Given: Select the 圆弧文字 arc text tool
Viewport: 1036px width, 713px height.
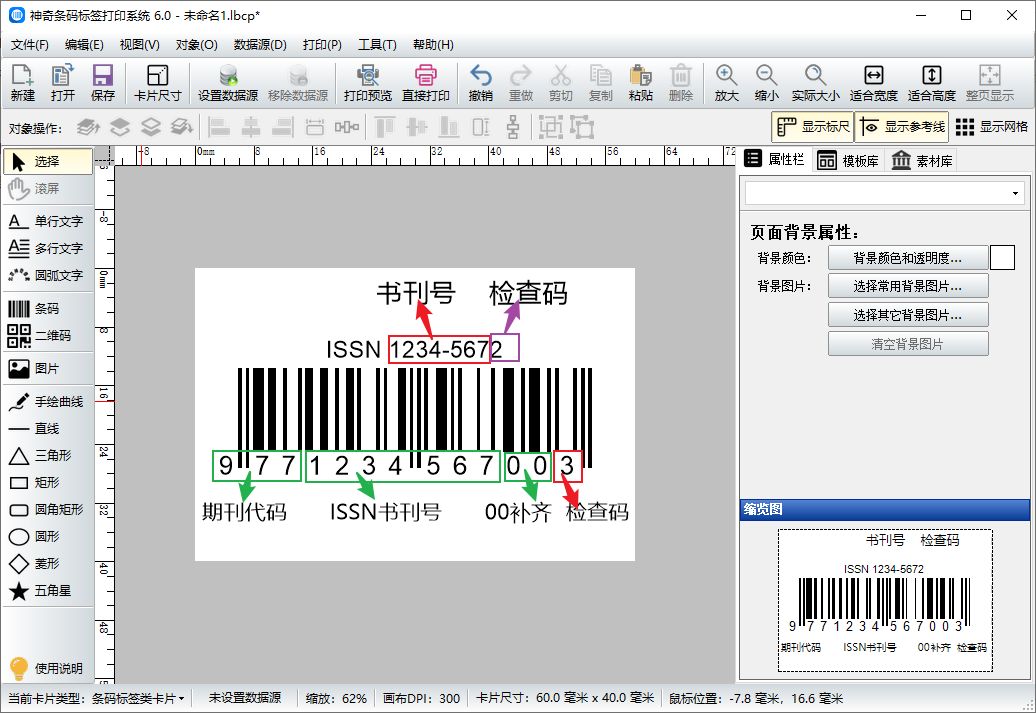Looking at the screenshot, I should pyautogui.click(x=47, y=276).
